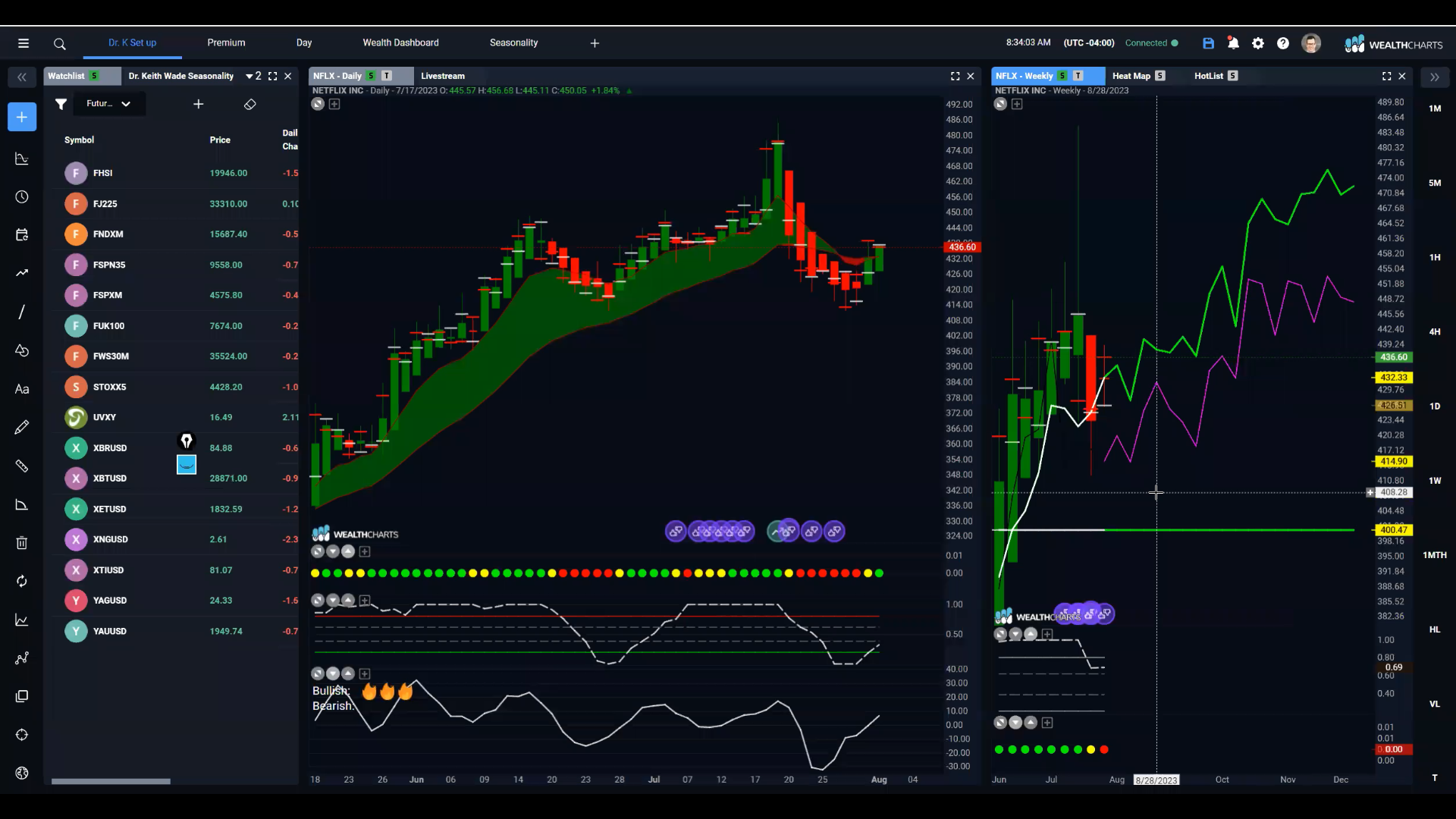Open the Futur... filter dropdown

109,104
